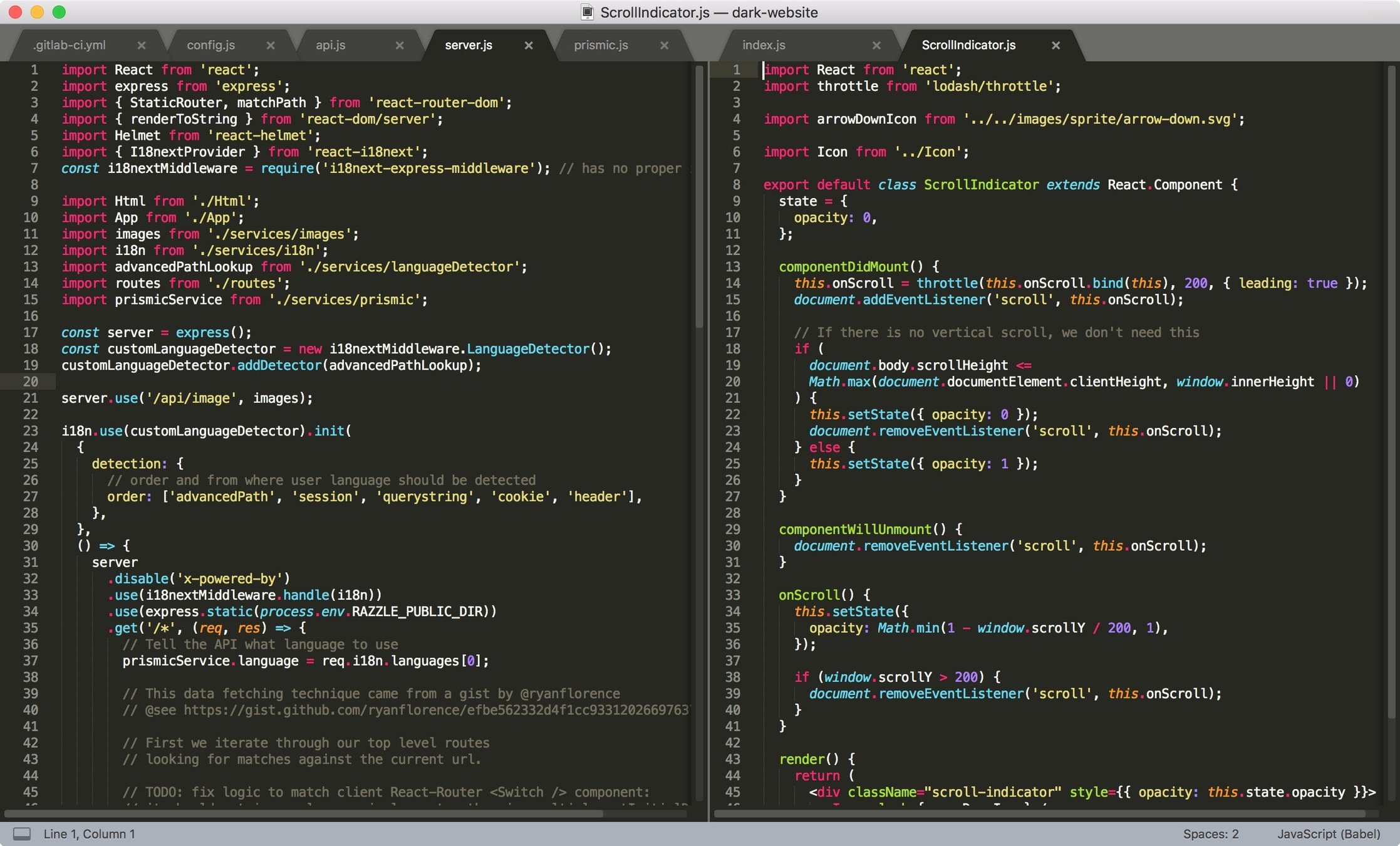Click the green window zoom button

coord(59,12)
